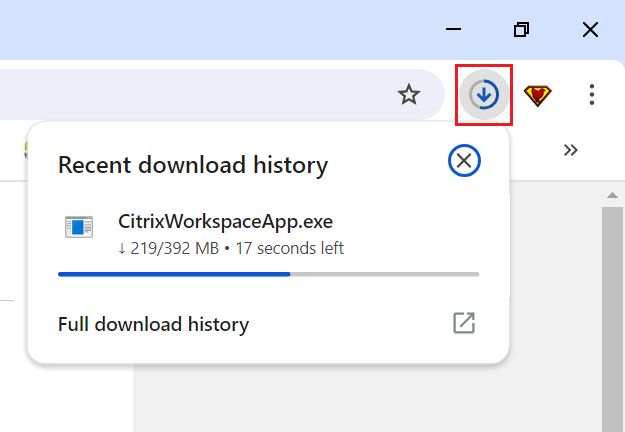Click the Chrome downloads toolbar icon
This screenshot has height=432, width=625.
coord(484,95)
